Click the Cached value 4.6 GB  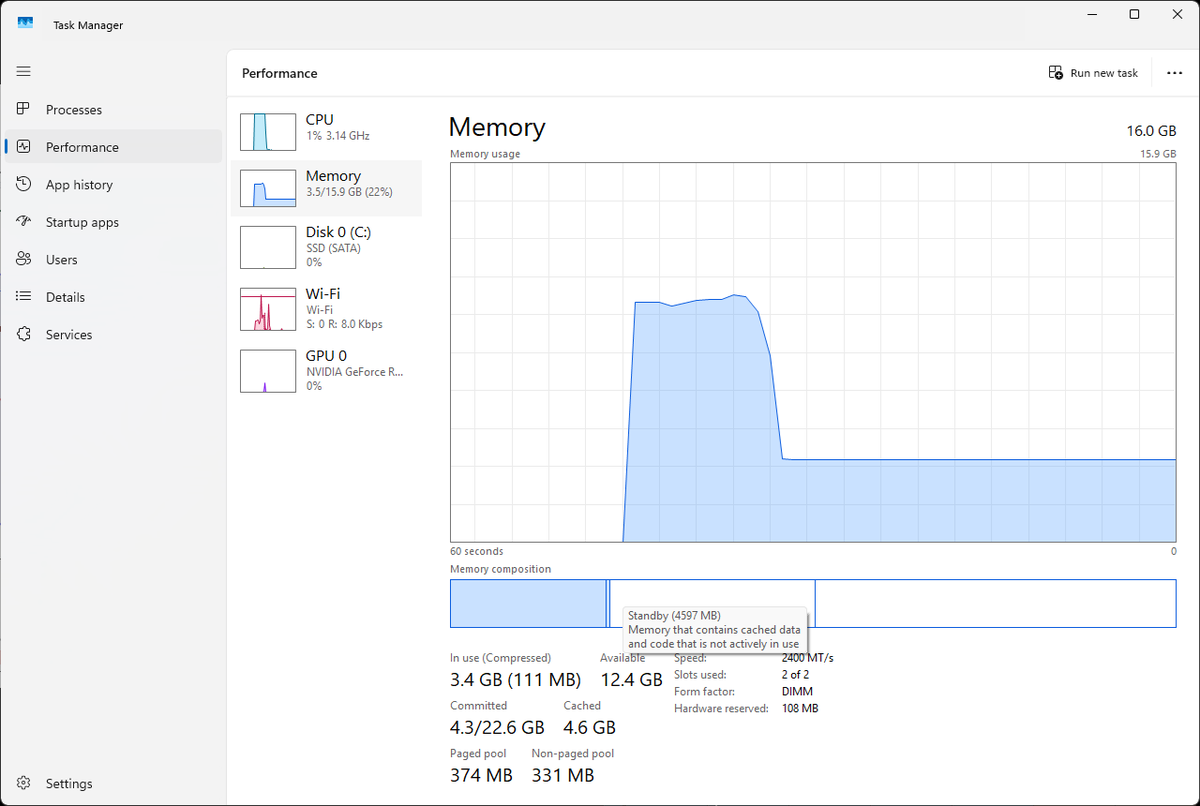[589, 727]
